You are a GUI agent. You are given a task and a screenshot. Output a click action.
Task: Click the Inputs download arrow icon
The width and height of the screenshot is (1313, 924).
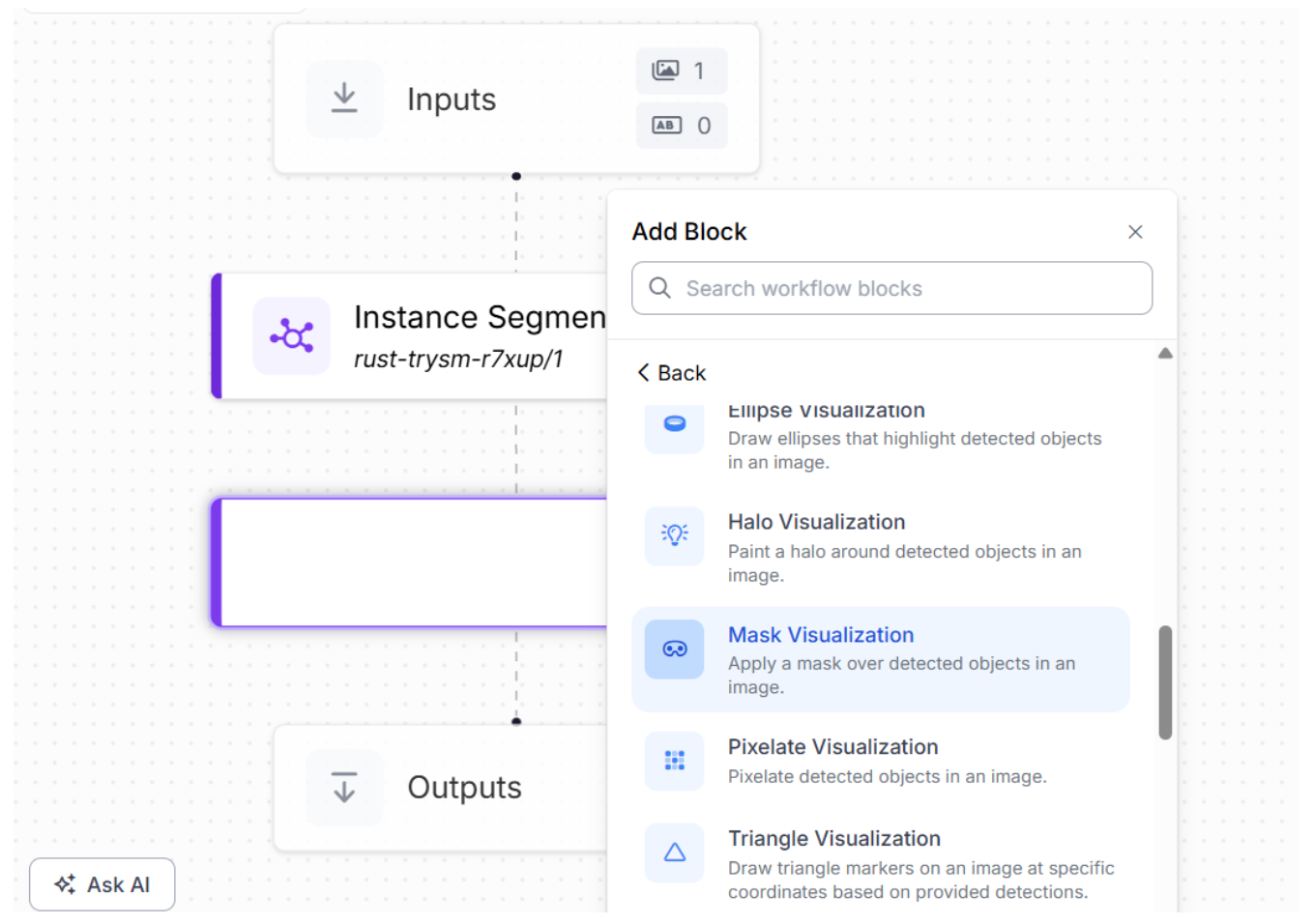(344, 99)
